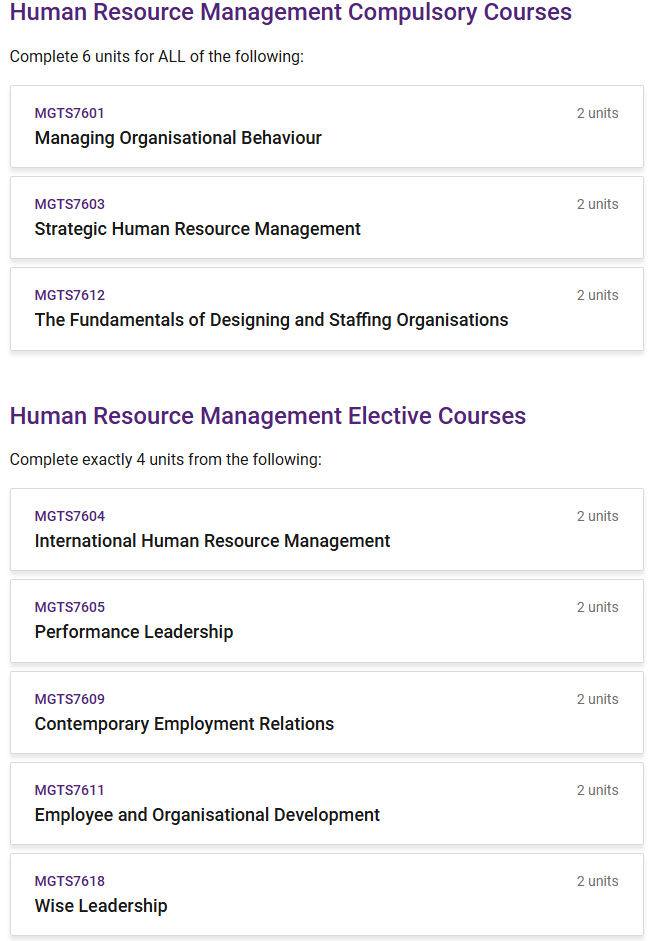The width and height of the screenshot is (655, 941).
Task: Open the MGTS7601 course code link
Action: coord(70,113)
